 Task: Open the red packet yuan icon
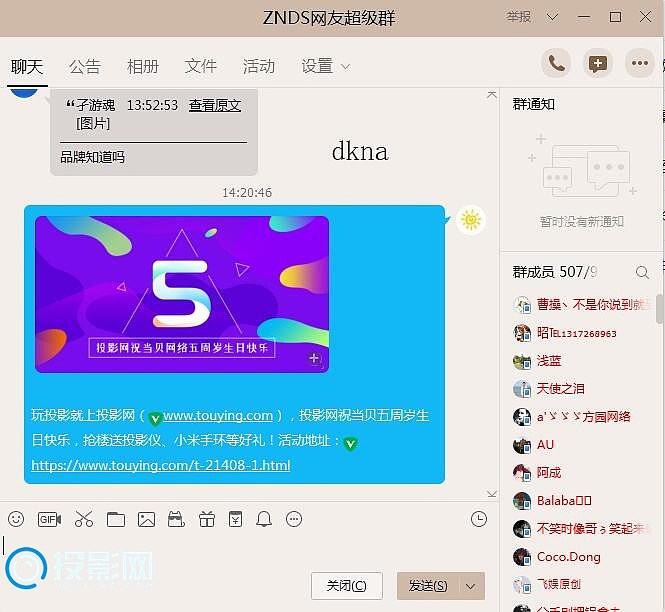235,519
